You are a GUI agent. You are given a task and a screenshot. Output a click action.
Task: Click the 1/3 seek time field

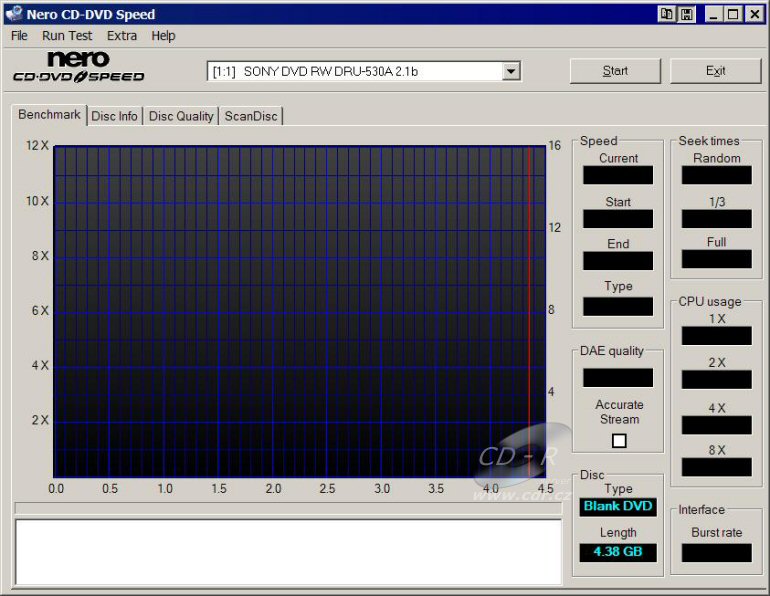[716, 218]
